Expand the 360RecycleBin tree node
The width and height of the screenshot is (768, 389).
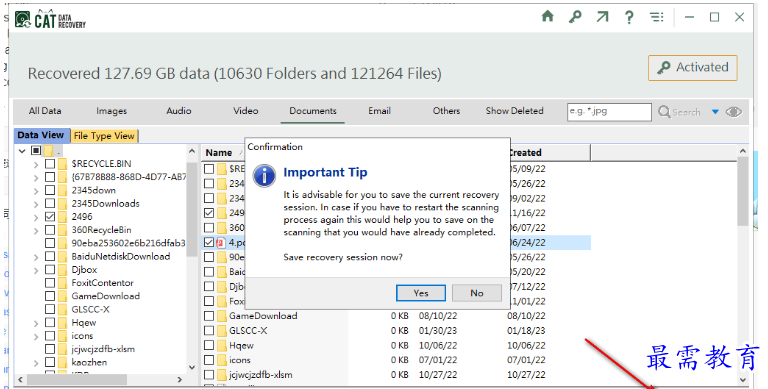(x=36, y=231)
